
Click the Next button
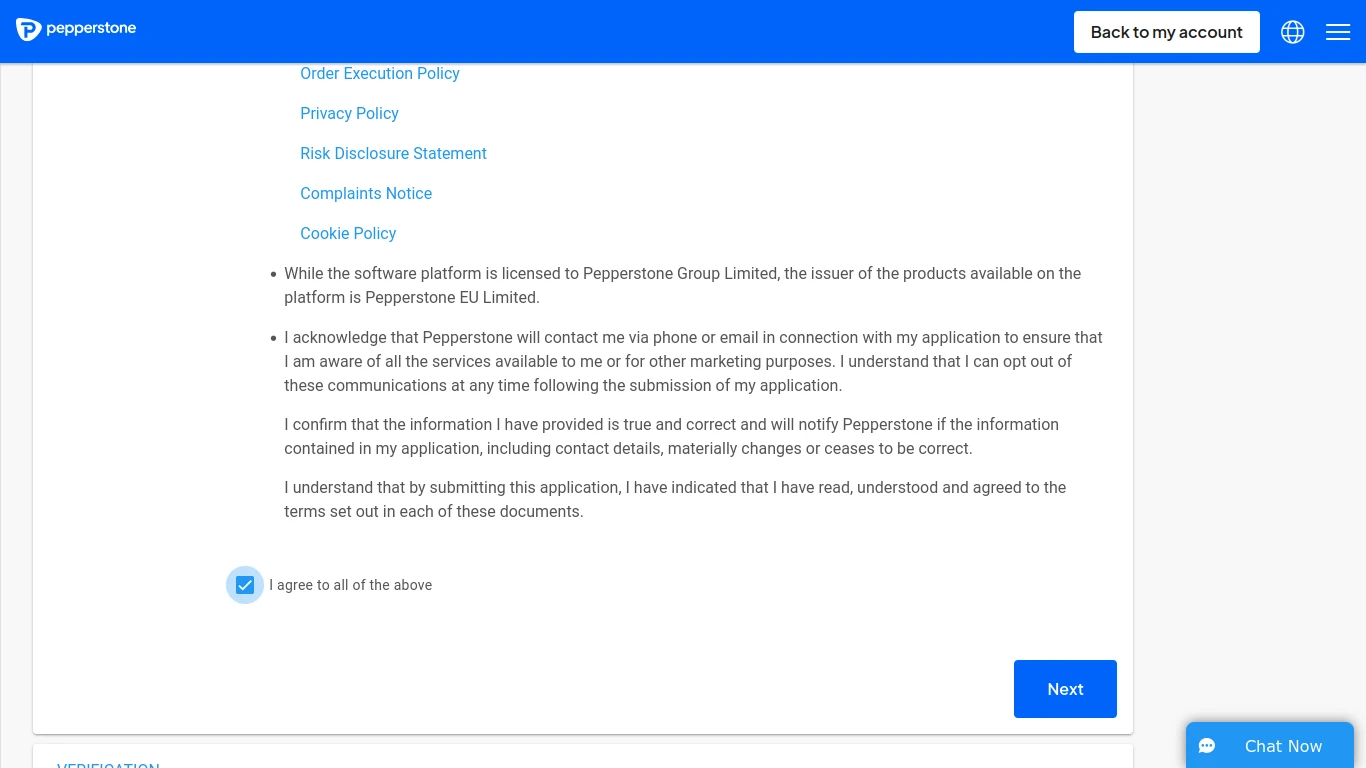[x=1065, y=689]
